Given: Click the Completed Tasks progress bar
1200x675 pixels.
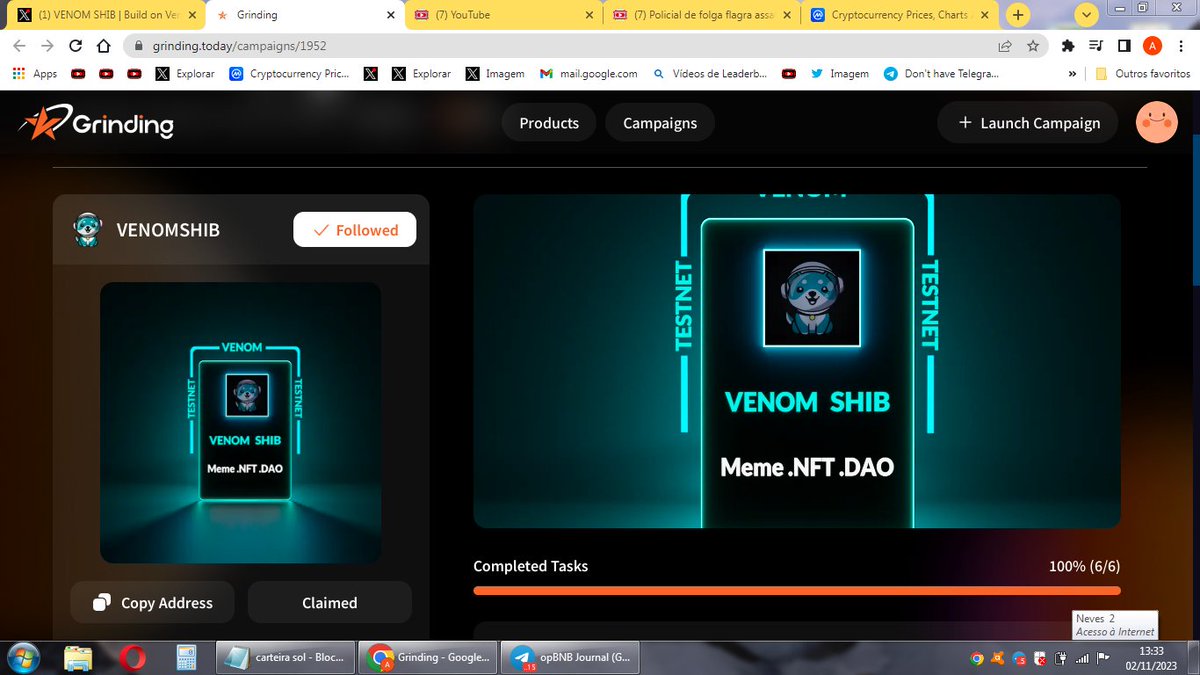Looking at the screenshot, I should click(797, 590).
